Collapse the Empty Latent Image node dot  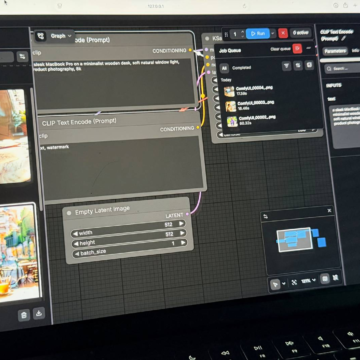click(69, 213)
